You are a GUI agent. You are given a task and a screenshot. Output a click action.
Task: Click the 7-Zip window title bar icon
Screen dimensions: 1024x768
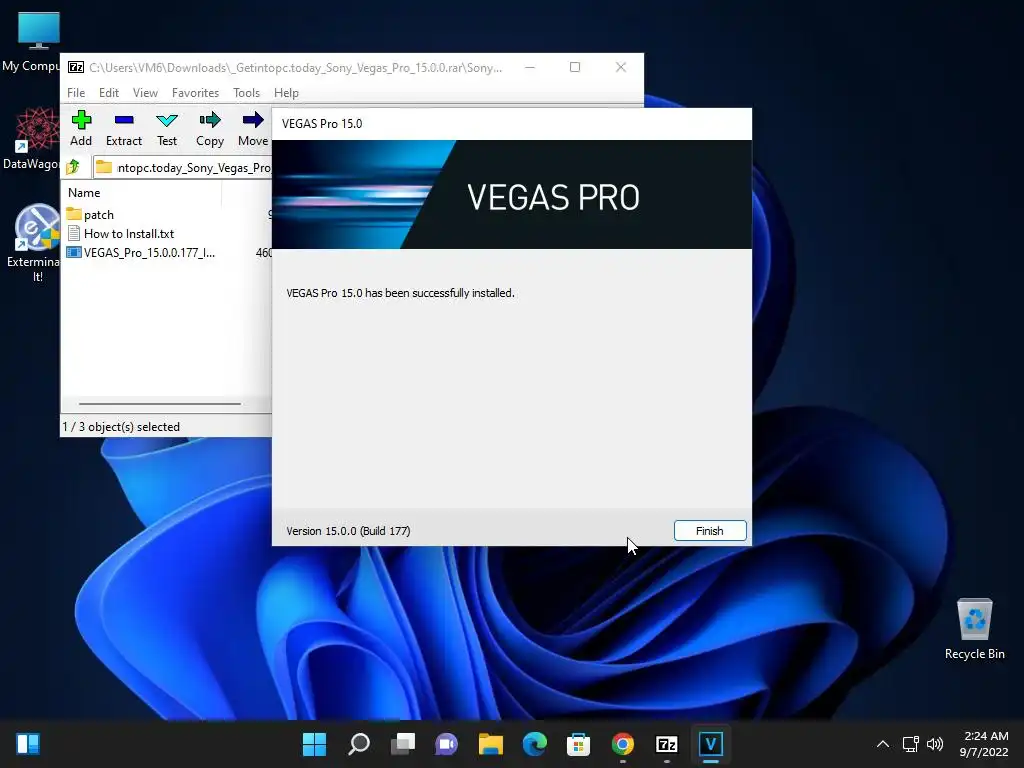76,67
